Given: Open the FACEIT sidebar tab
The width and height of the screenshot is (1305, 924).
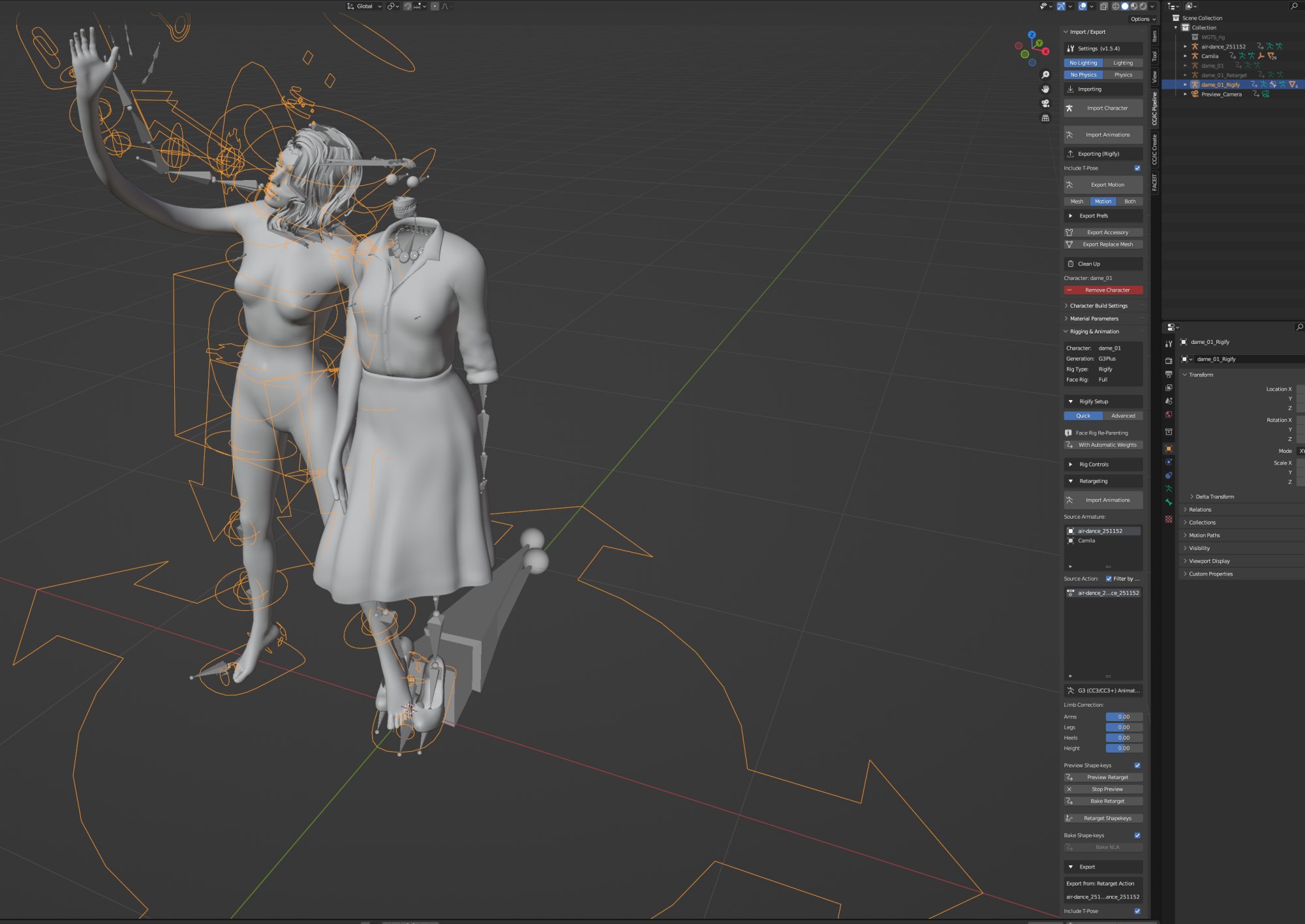Looking at the screenshot, I should 1154,183.
